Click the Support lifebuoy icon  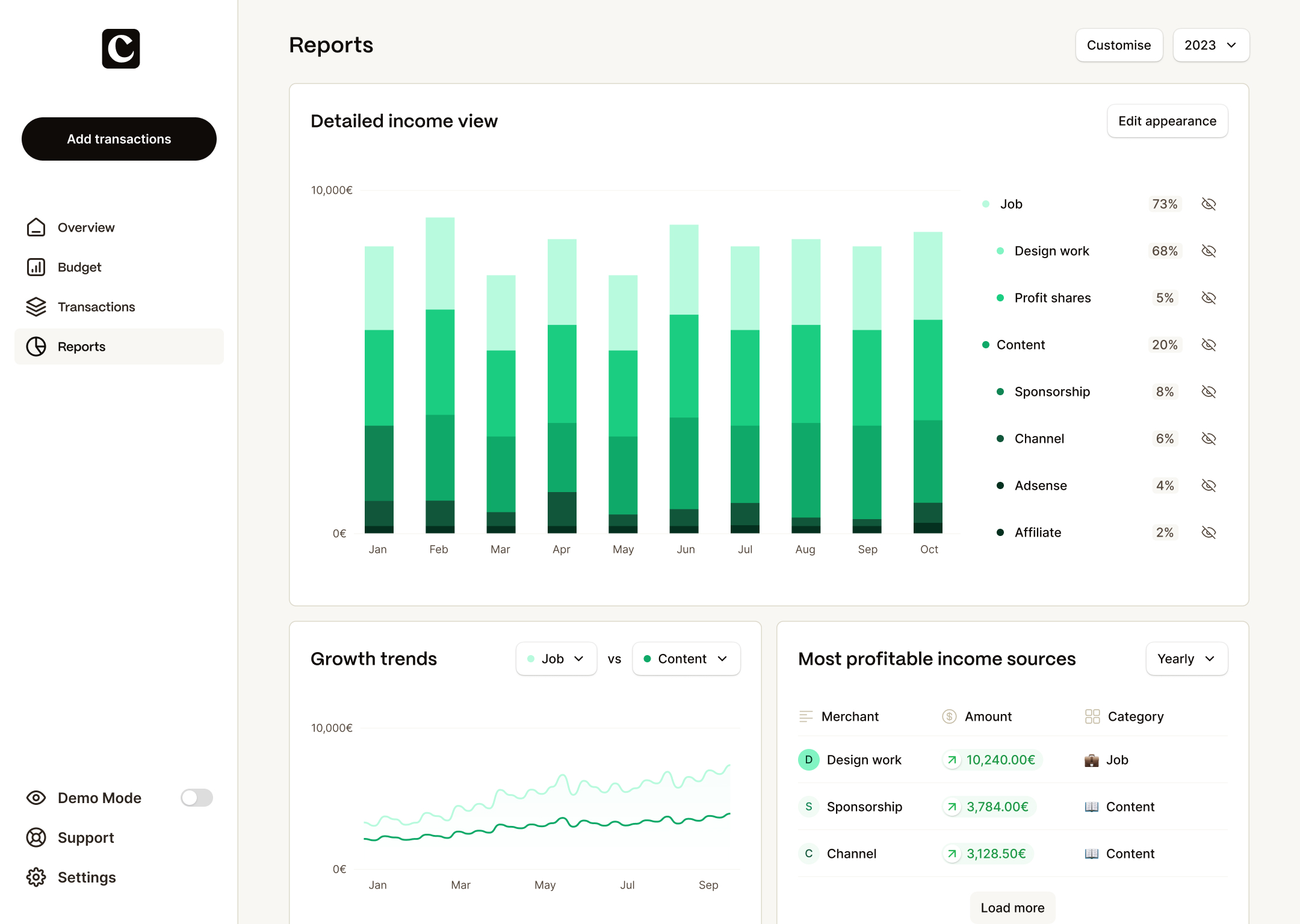click(x=36, y=837)
